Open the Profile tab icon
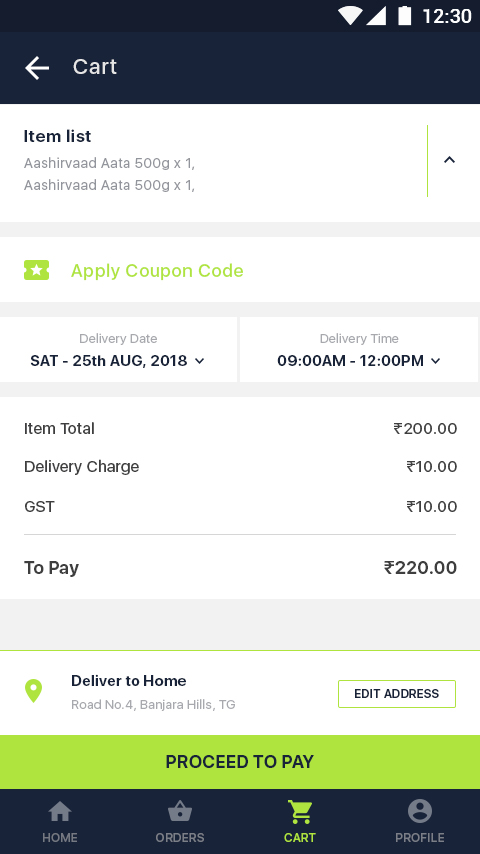The image size is (480, 854). (x=420, y=812)
